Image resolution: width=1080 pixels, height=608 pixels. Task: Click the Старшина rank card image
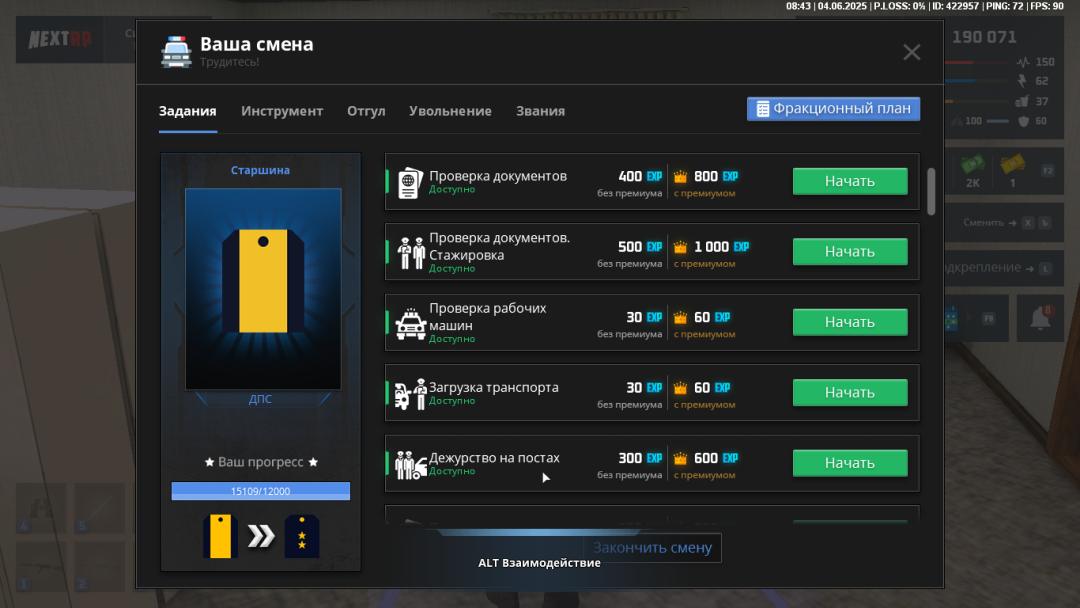point(262,288)
